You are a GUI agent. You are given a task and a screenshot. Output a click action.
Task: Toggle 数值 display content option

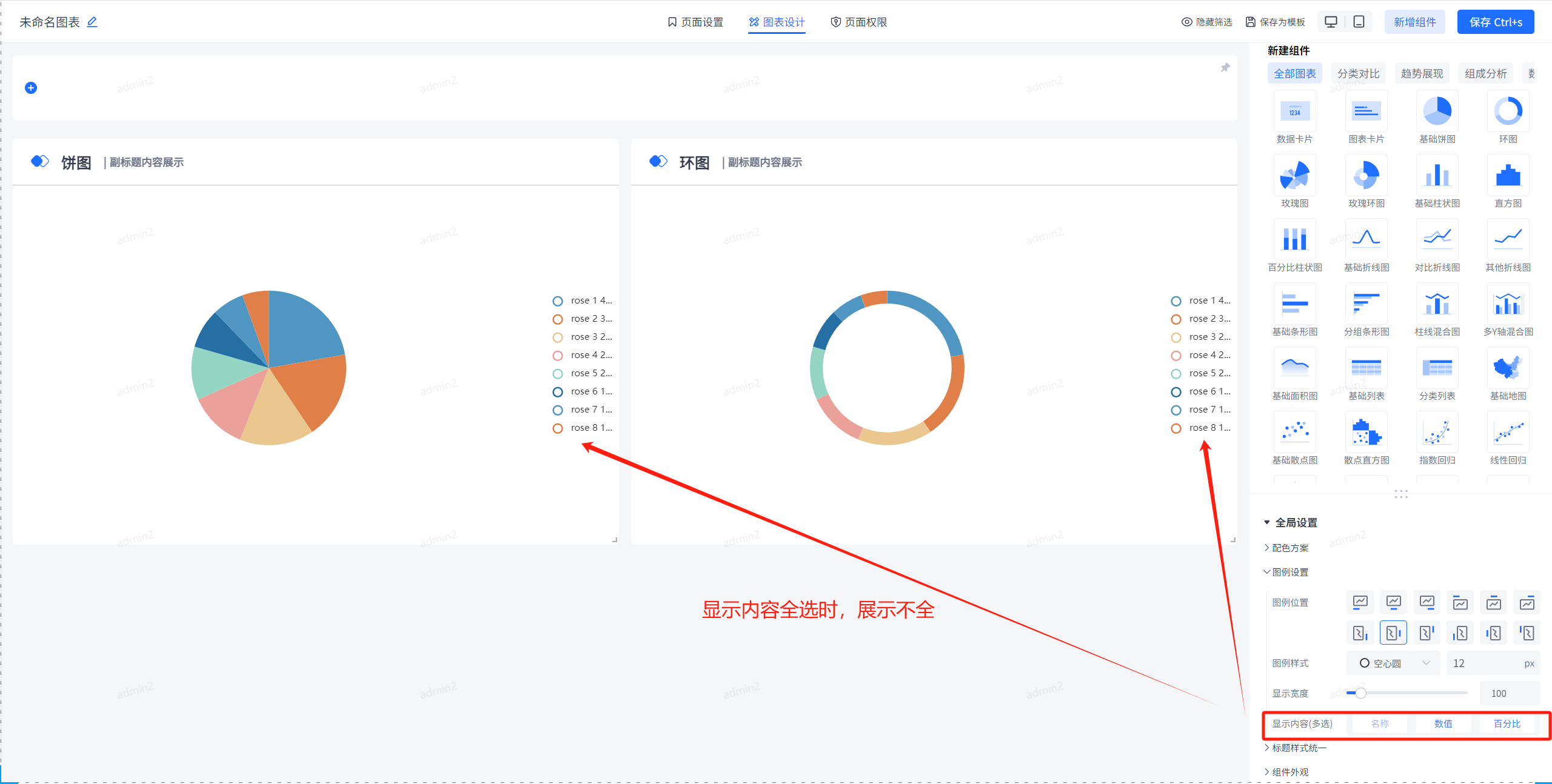[1443, 723]
